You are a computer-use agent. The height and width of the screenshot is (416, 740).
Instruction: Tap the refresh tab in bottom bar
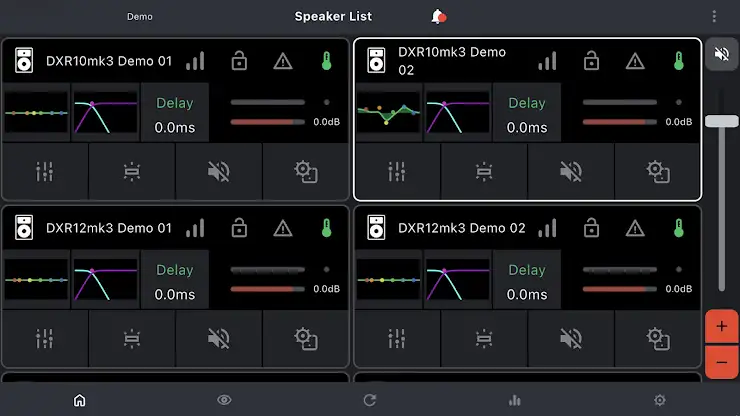coord(370,400)
